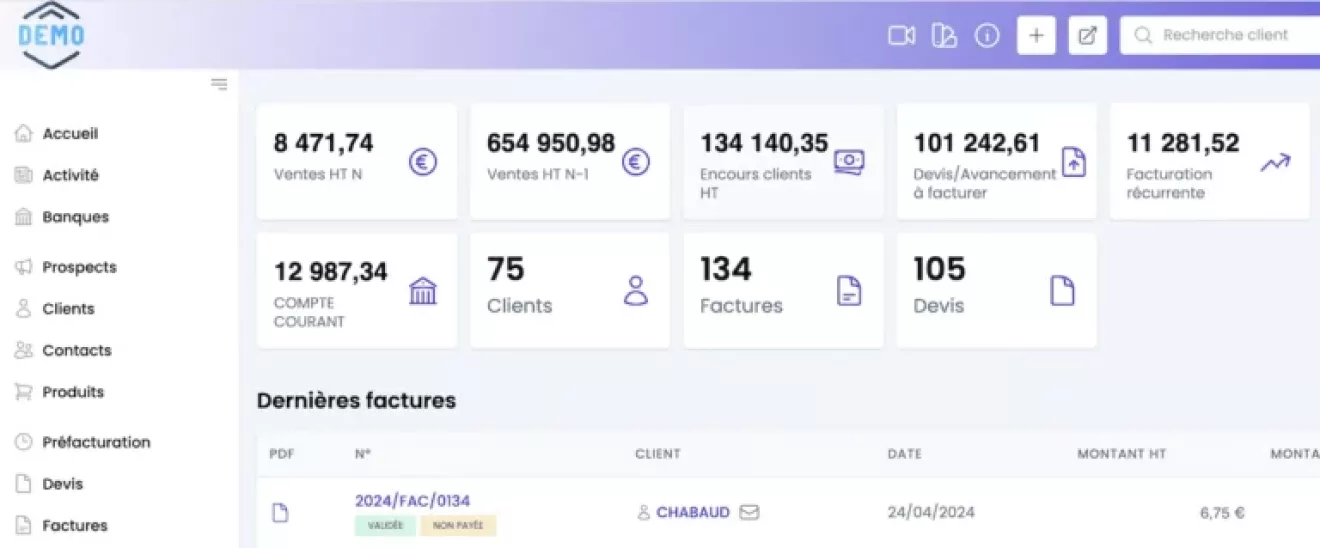The image size is (1320, 548).
Task: Click the date 24/04/2024
Action: (x=931, y=512)
